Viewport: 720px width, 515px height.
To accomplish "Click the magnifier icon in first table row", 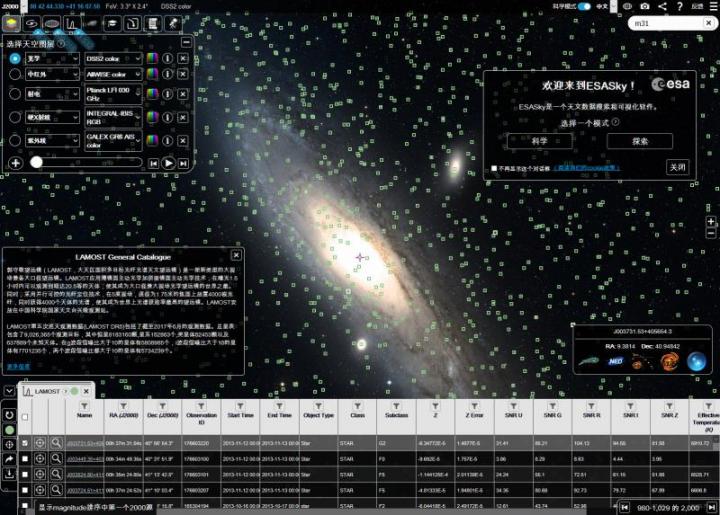I will tap(56, 443).
